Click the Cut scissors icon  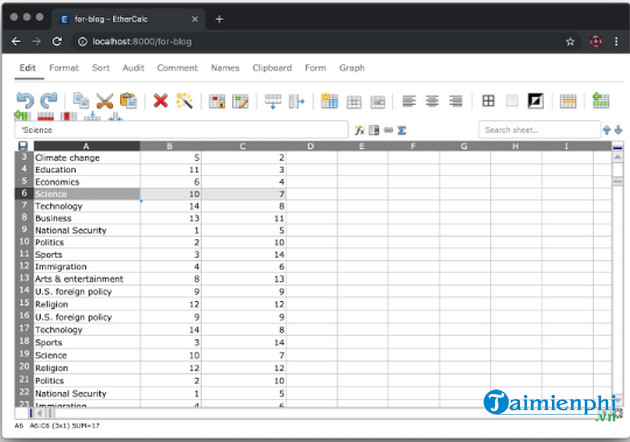104,100
